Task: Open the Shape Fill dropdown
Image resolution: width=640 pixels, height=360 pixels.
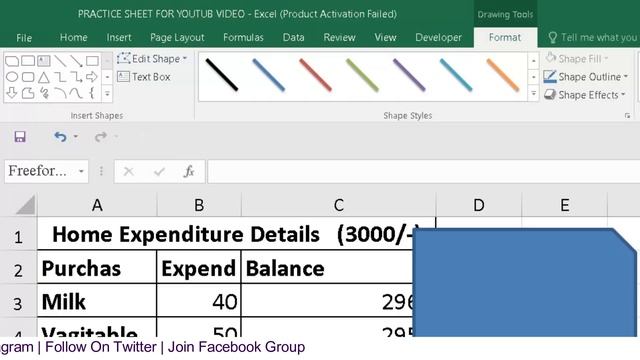Action: pyautogui.click(x=576, y=59)
